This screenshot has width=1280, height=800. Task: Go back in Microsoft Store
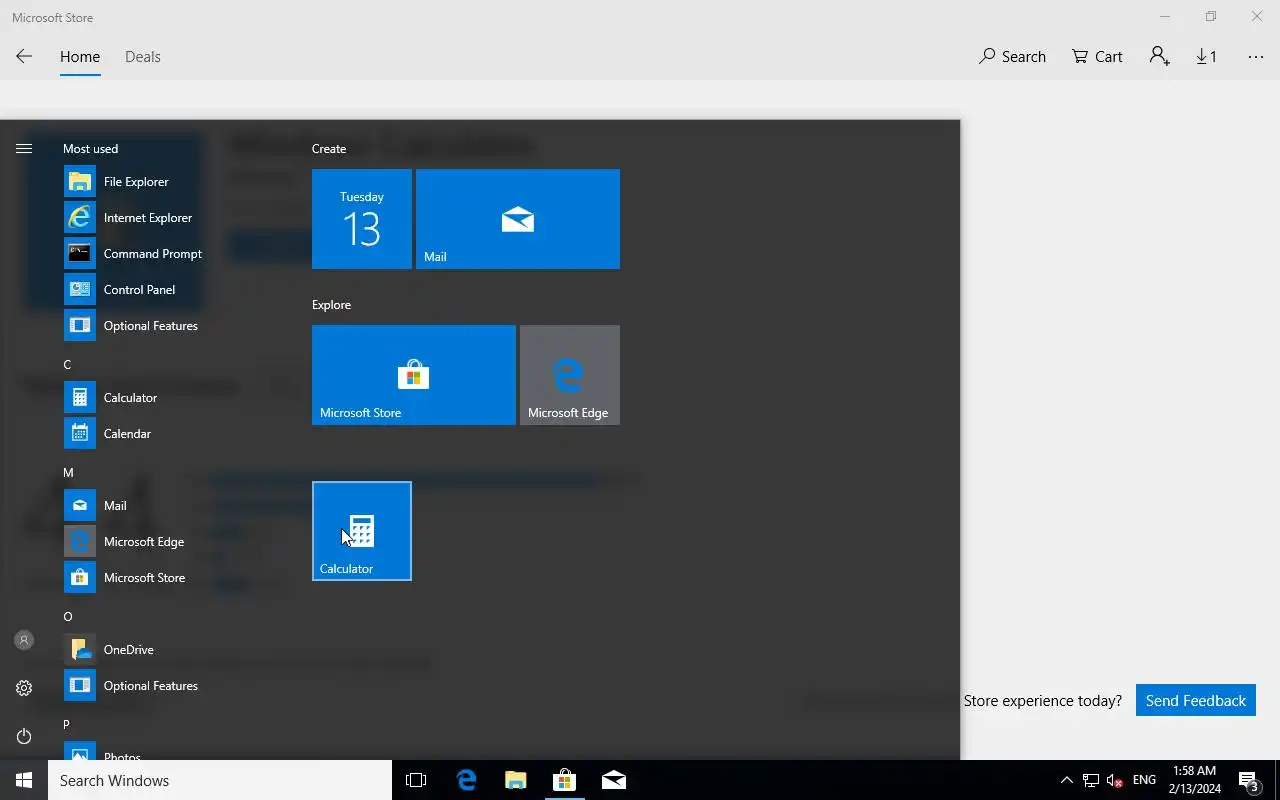tap(24, 57)
